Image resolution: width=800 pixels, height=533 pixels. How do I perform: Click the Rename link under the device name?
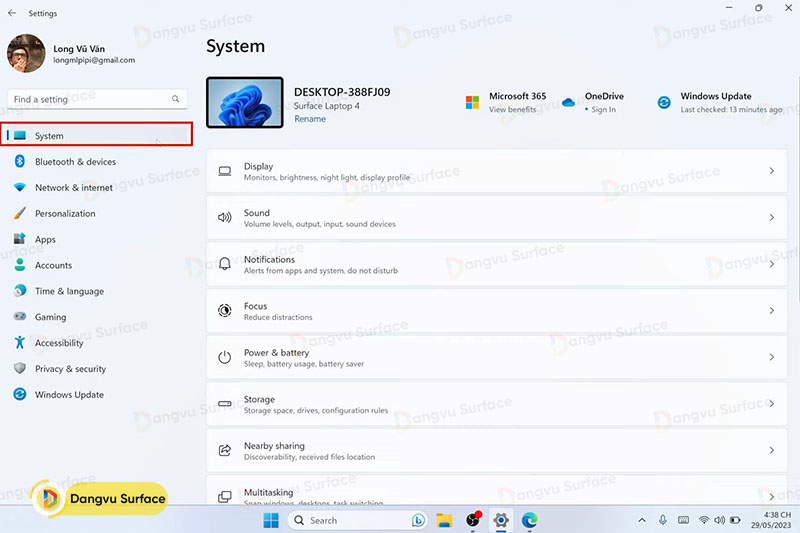(x=309, y=119)
